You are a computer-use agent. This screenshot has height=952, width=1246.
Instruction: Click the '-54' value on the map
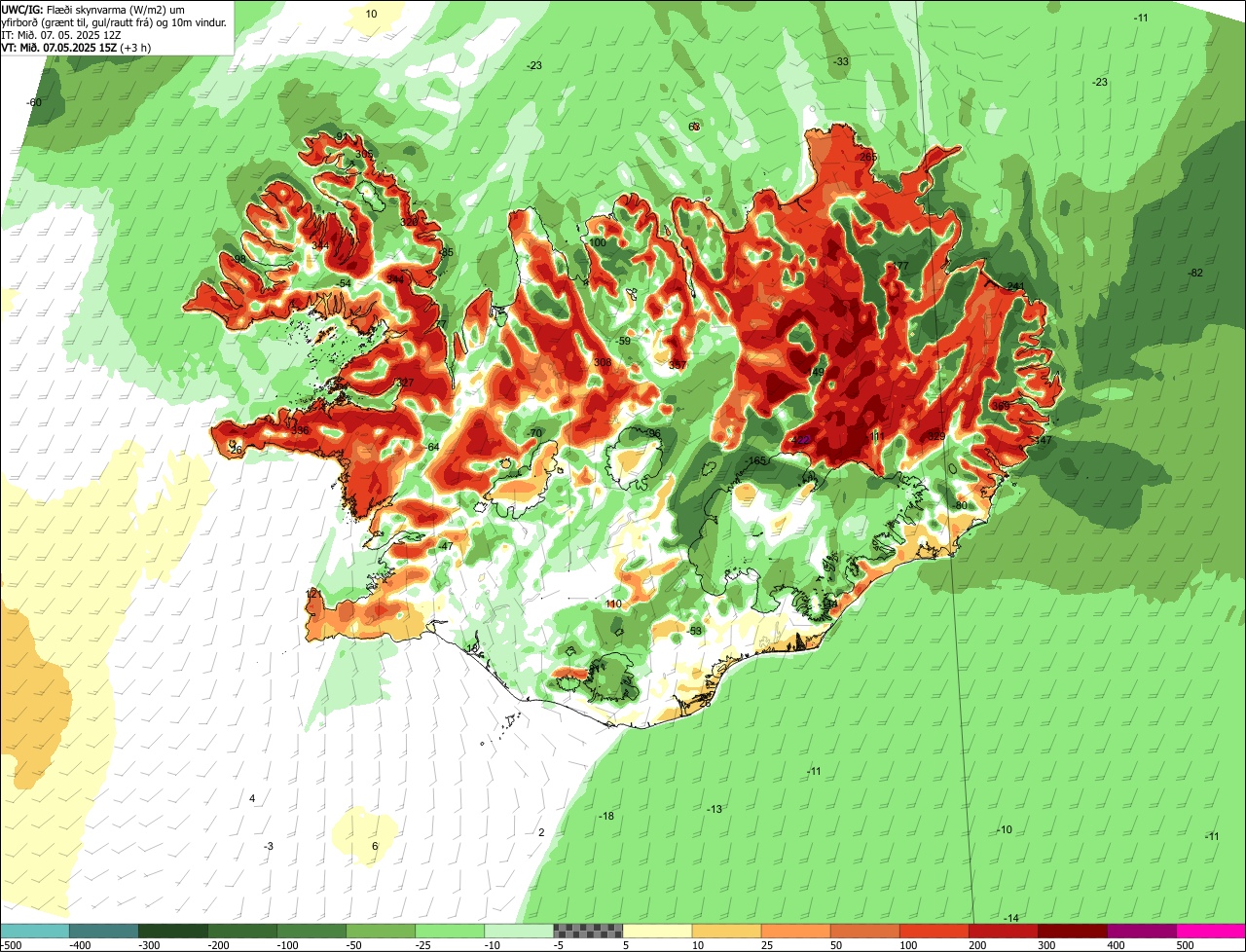(x=343, y=283)
